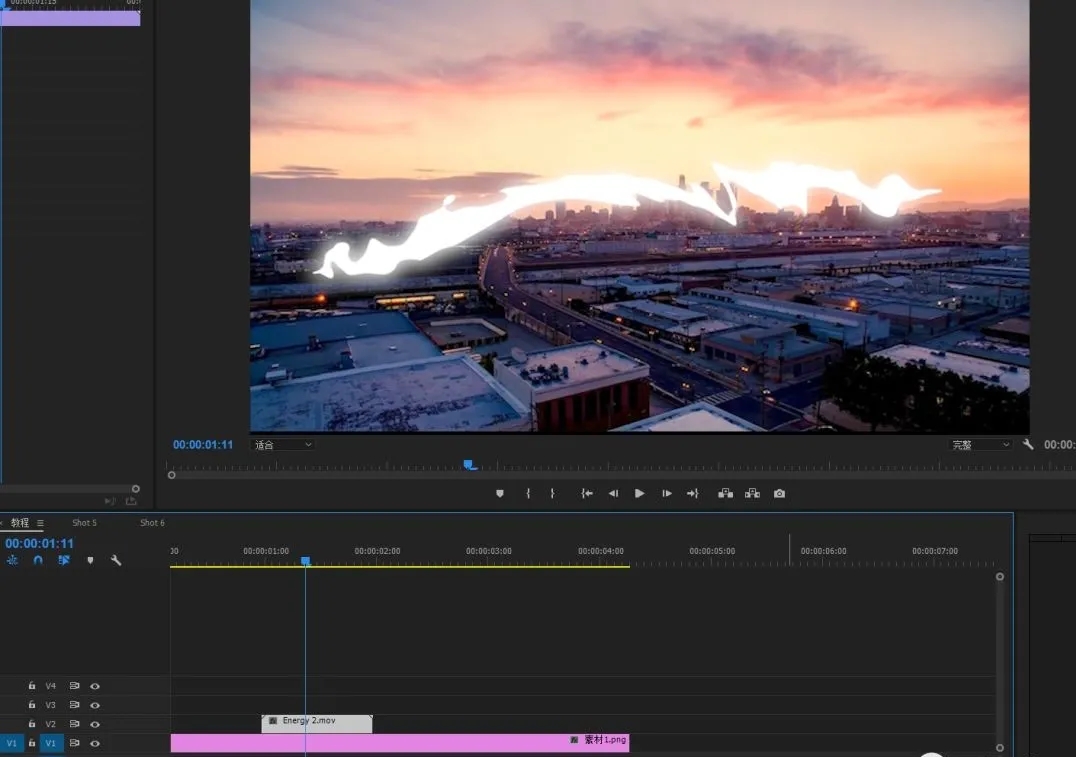The image size is (1076, 757).
Task: Select the pink 素材1.png clip on V1
Action: pos(400,743)
